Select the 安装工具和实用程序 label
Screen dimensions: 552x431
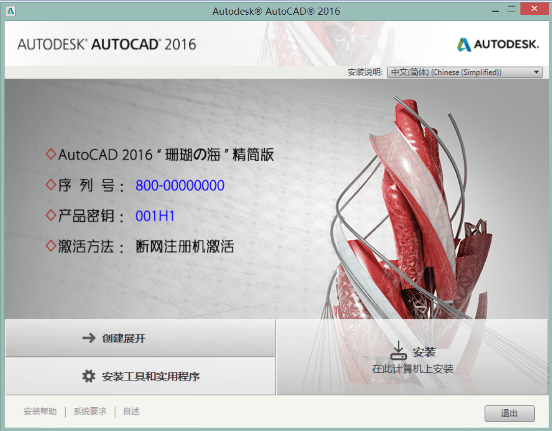[x=151, y=376]
